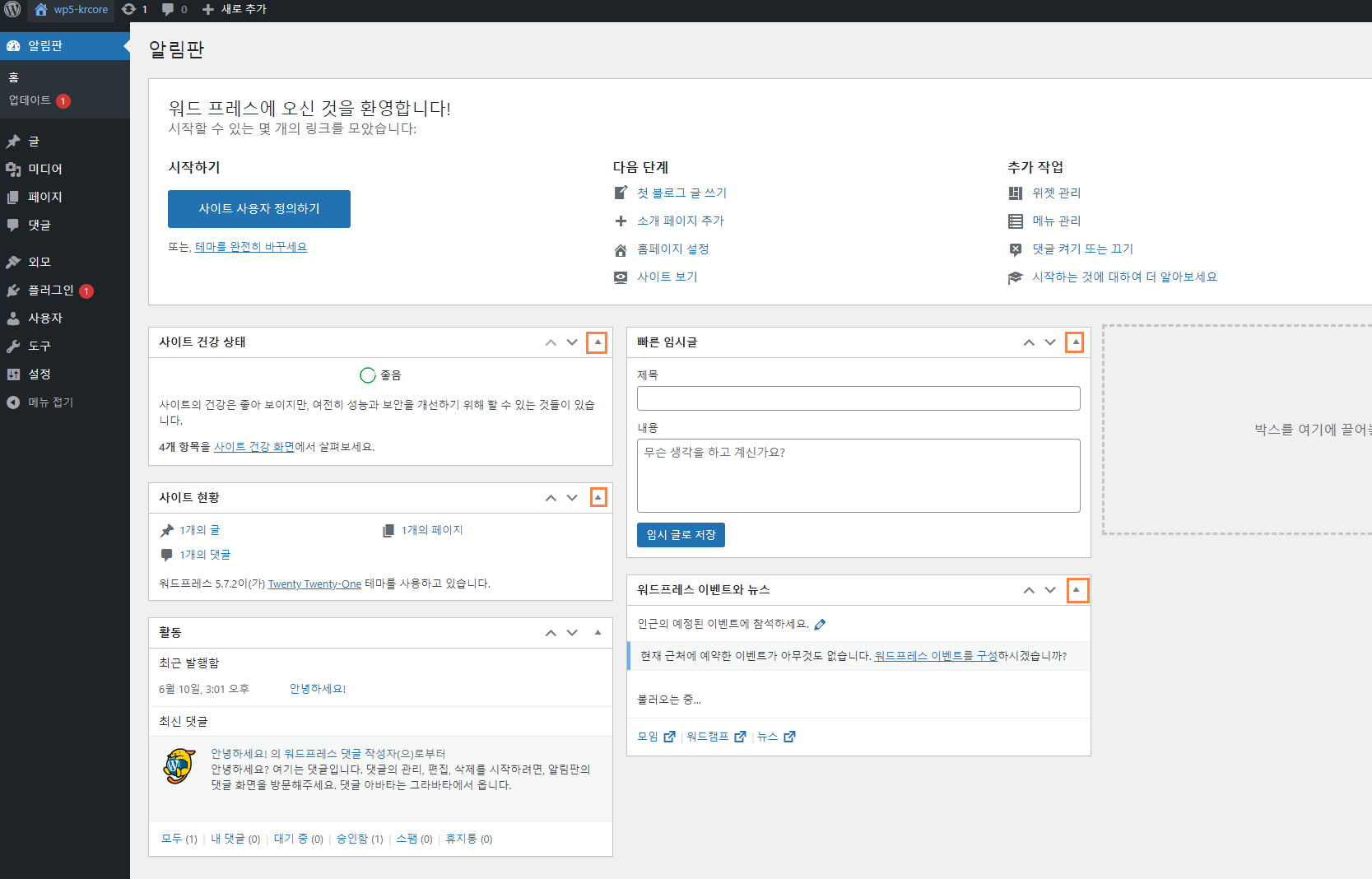Viewport: 1372px width, 879px height.
Task: Collapse the 빠른 임시글 panel
Action: [x=1075, y=342]
